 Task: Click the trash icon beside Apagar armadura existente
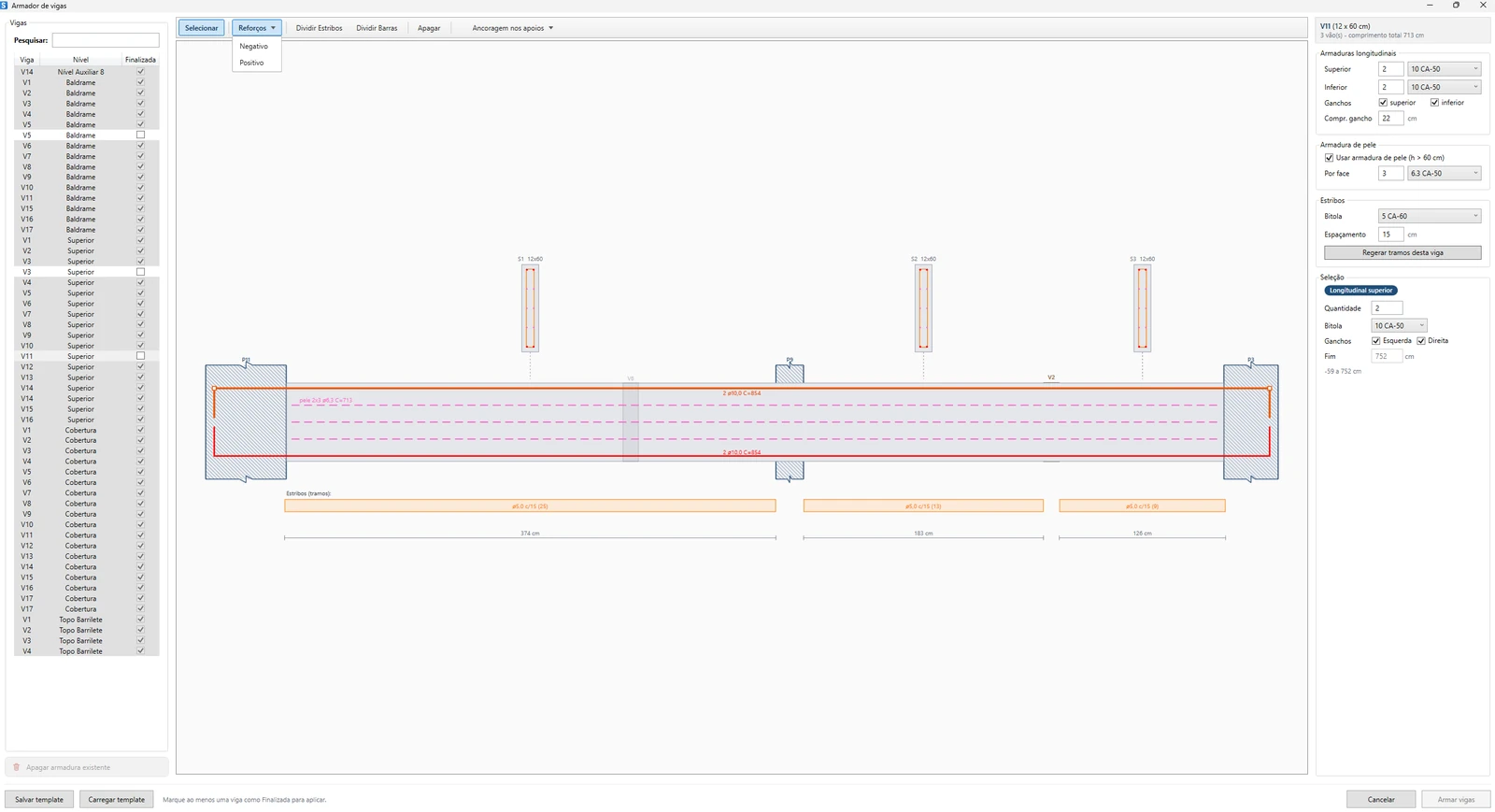point(16,767)
